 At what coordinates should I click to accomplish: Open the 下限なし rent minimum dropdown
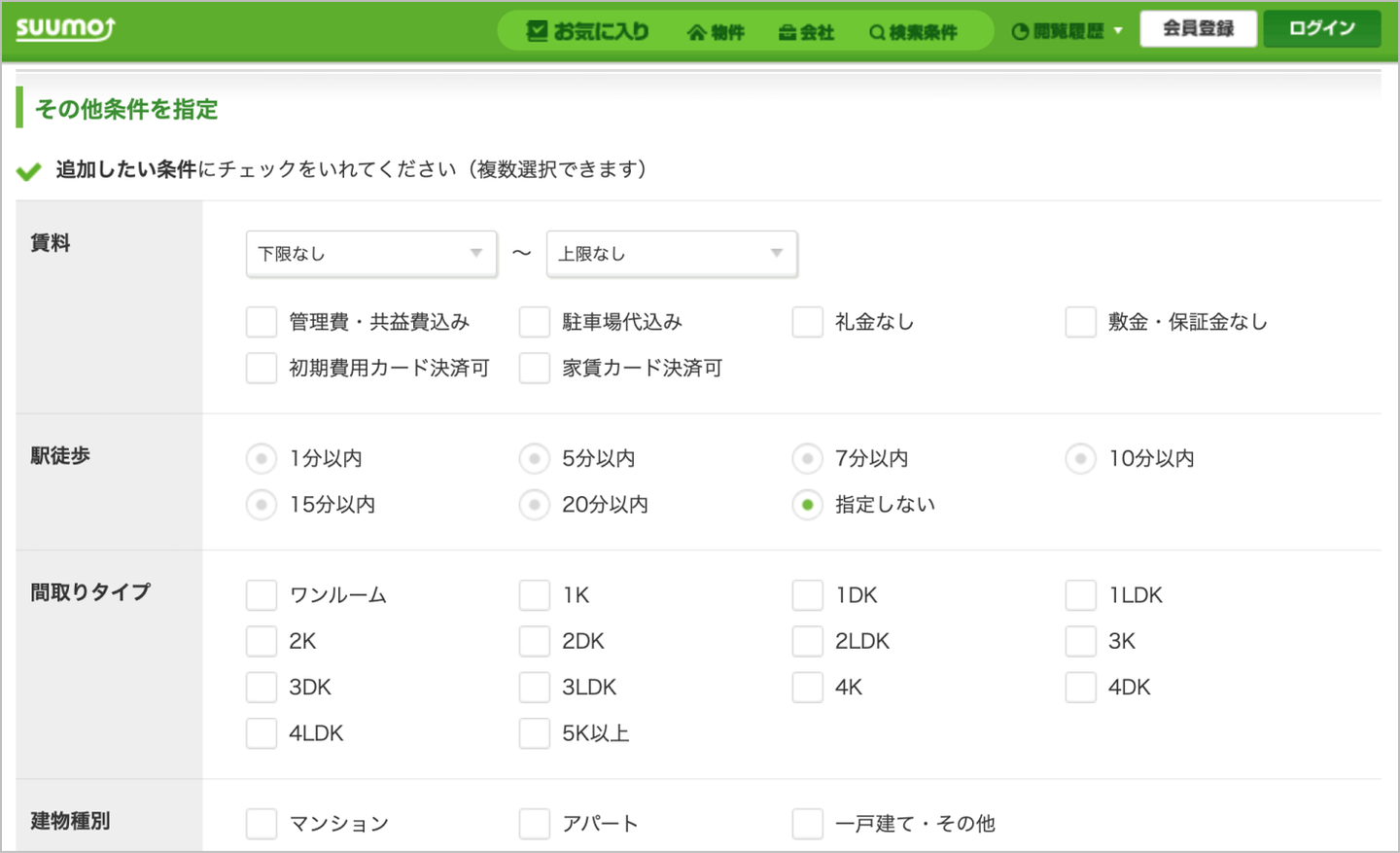click(x=371, y=254)
